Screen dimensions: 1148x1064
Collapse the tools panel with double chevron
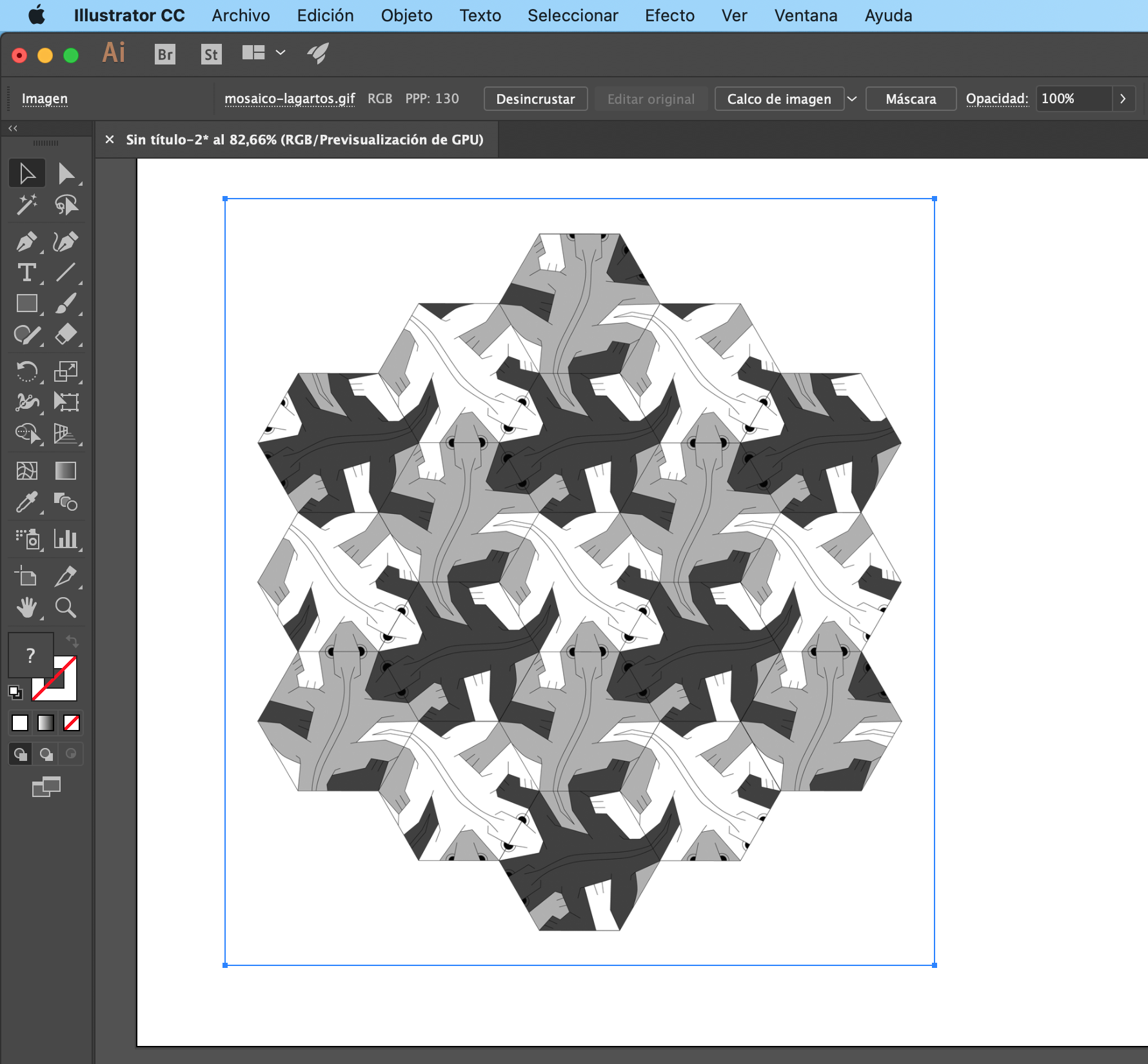(13, 128)
